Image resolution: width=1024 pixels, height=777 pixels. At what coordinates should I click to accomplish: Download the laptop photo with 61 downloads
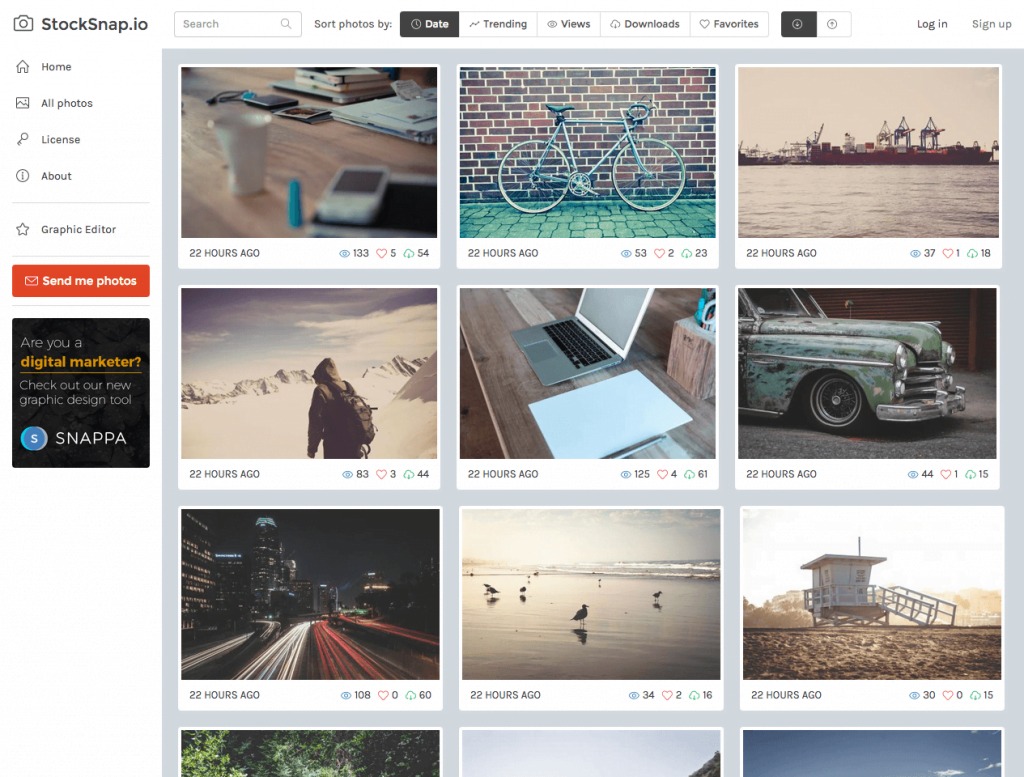click(689, 475)
